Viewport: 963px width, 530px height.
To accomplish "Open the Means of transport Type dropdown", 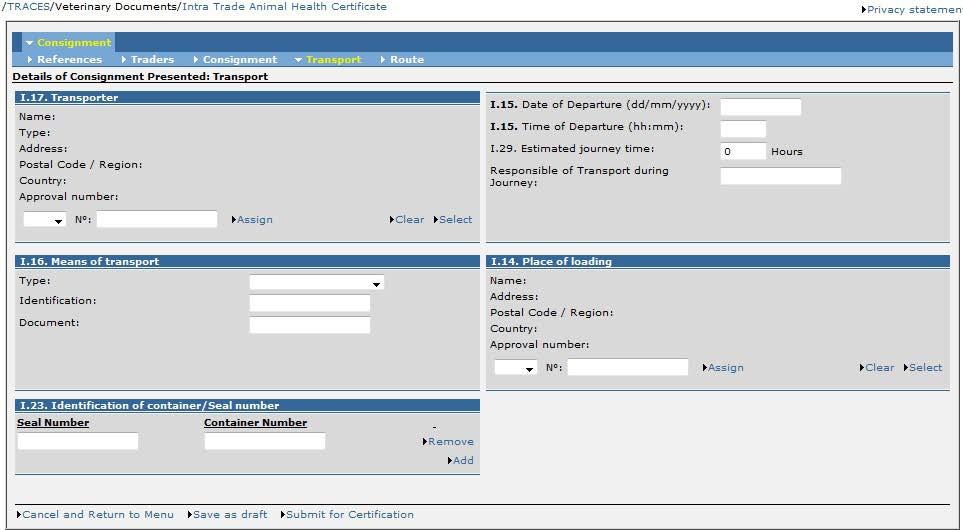I will tap(316, 283).
